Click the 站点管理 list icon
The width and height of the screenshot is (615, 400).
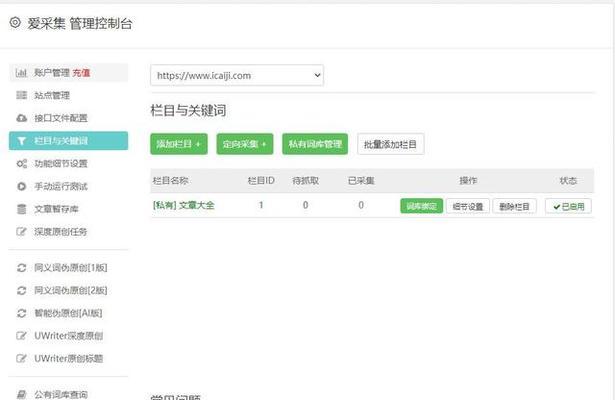(x=21, y=95)
